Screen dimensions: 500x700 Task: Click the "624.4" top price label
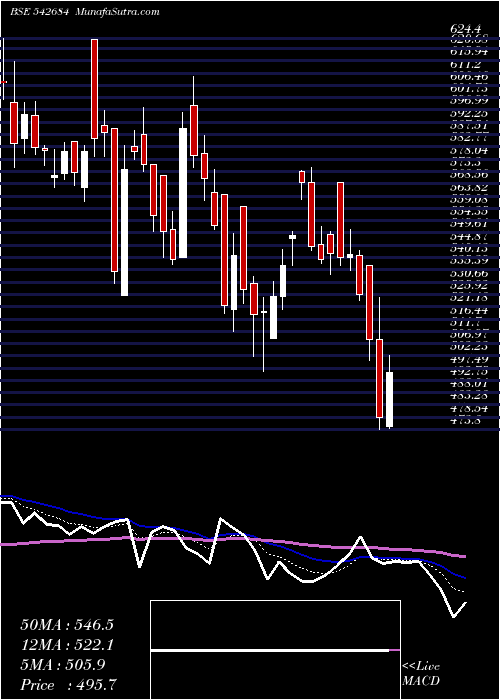coord(467,30)
